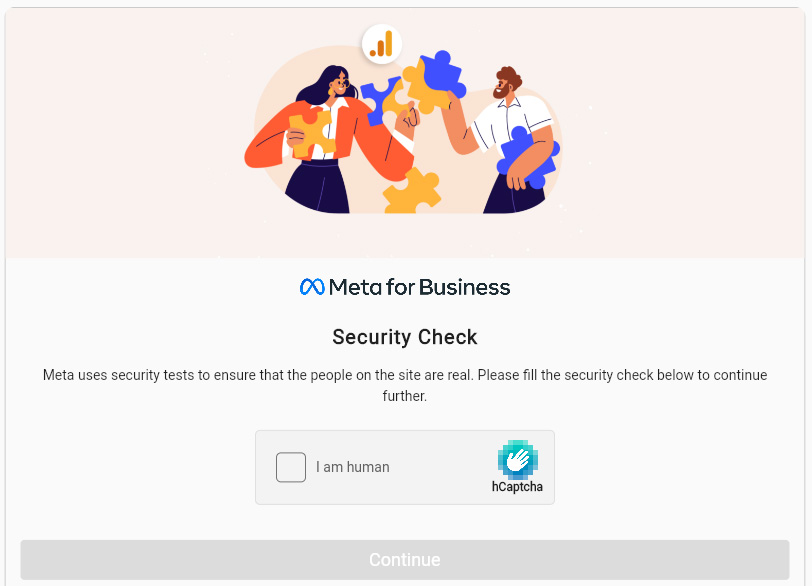The height and width of the screenshot is (586, 812).
Task: Click the security test description paragraph
Action: click(405, 385)
